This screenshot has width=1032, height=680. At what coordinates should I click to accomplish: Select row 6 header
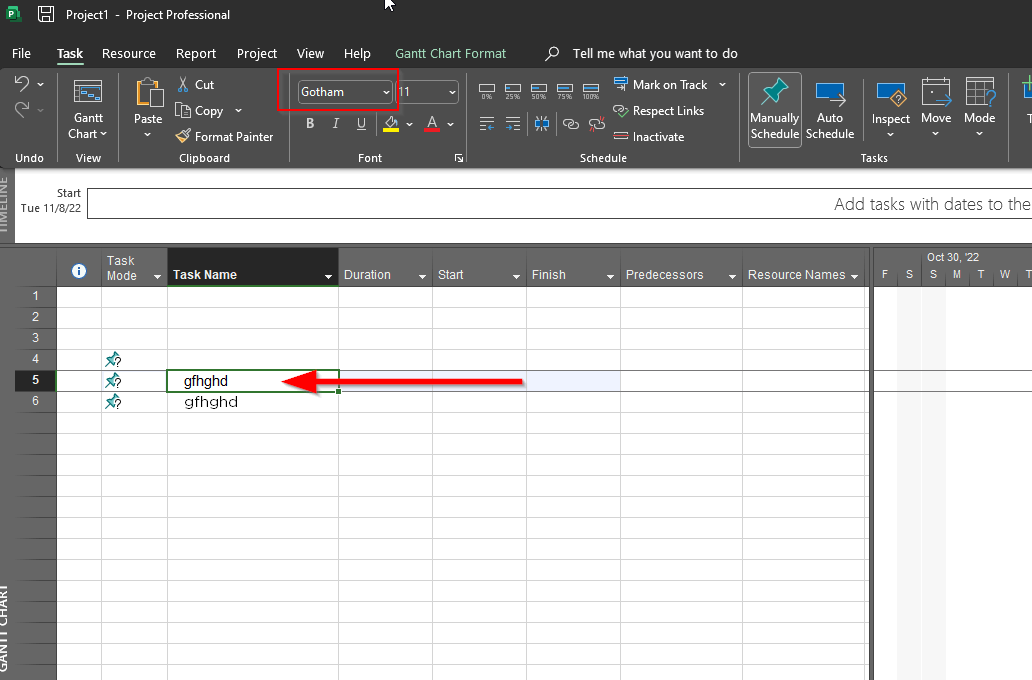coord(36,401)
